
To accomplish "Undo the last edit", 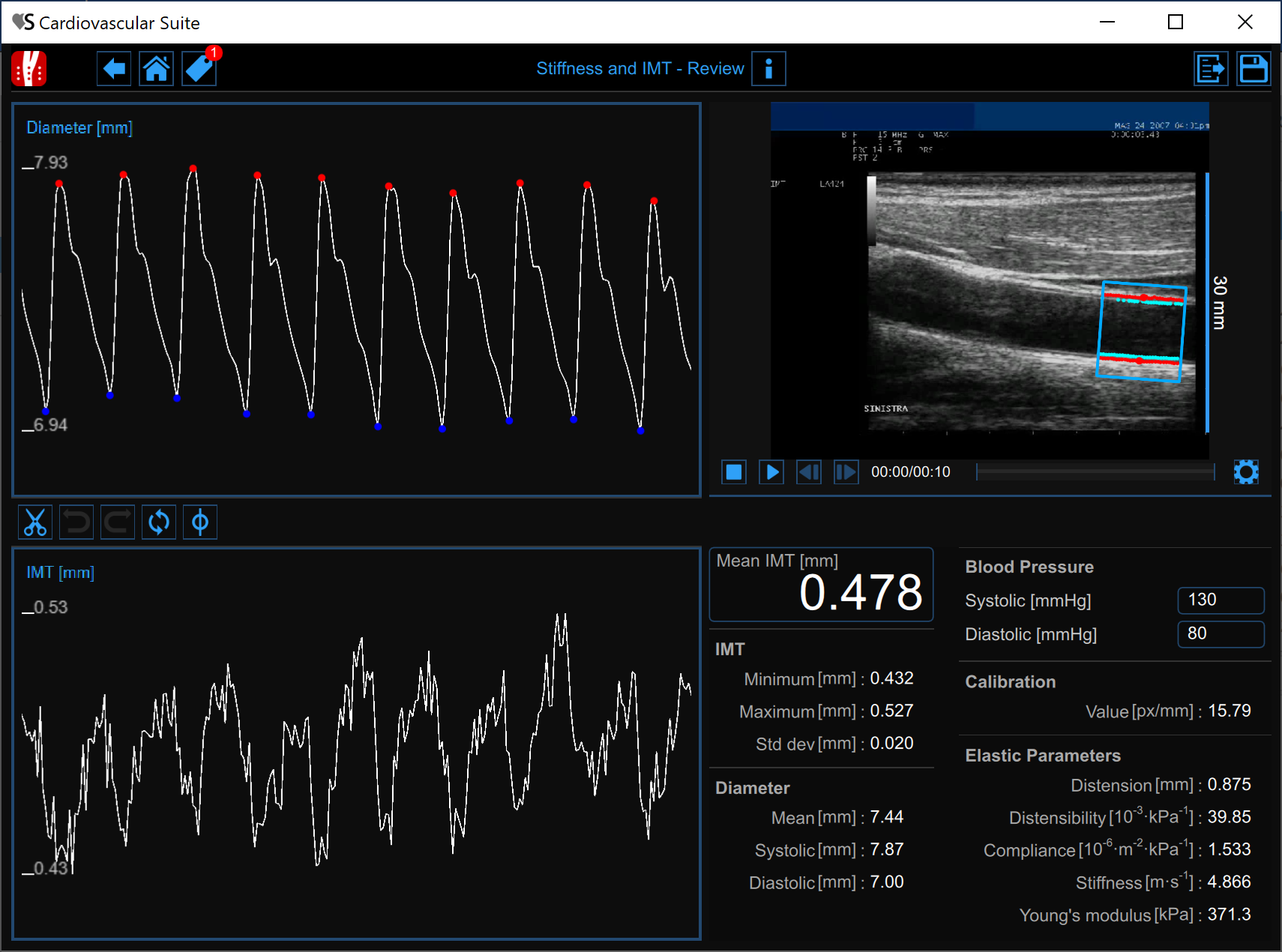I will point(76,522).
